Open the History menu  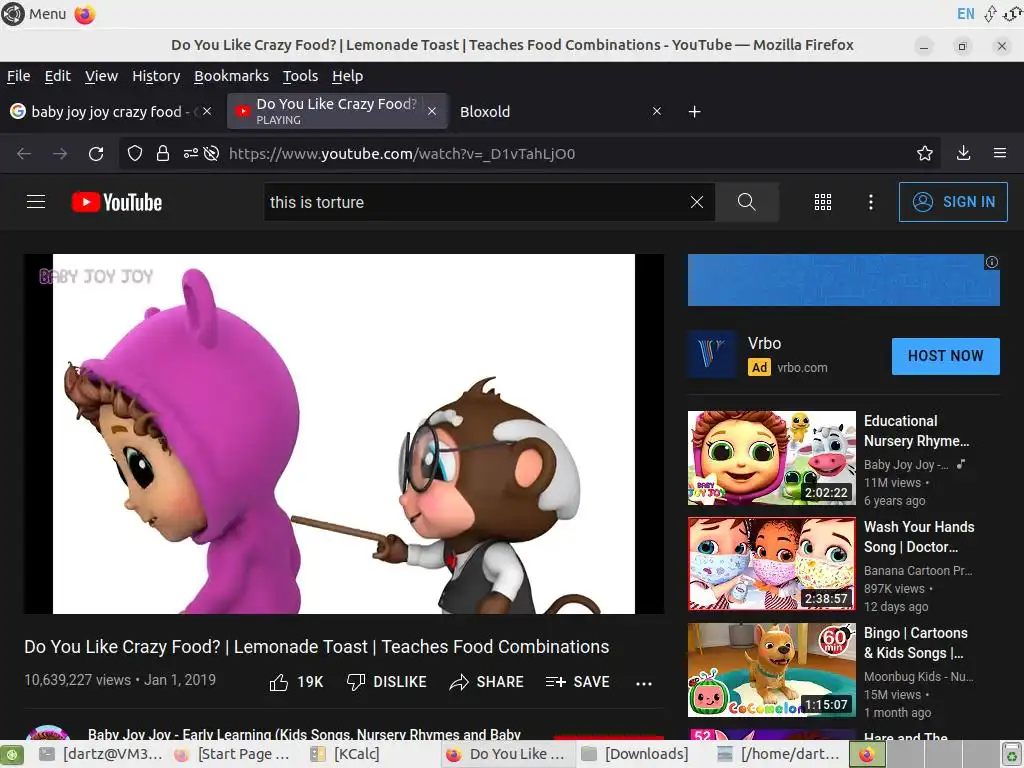coord(156,76)
